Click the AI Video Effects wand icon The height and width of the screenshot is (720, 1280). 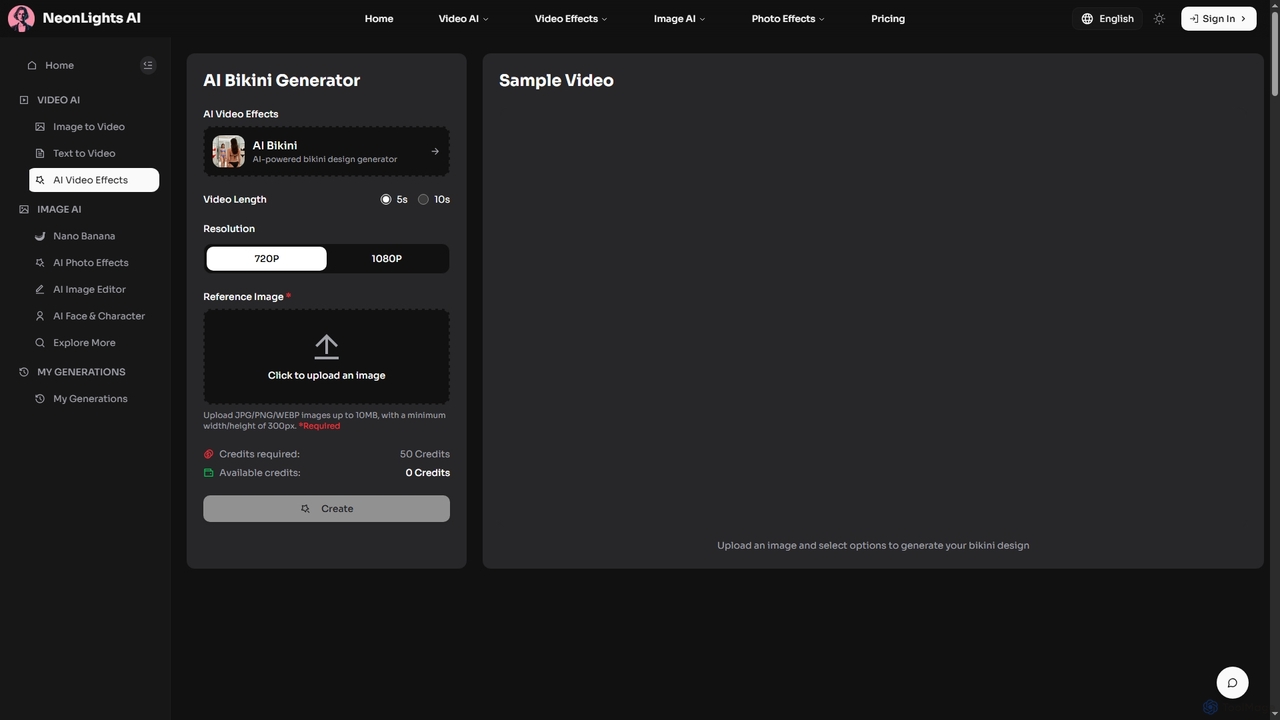(x=40, y=180)
